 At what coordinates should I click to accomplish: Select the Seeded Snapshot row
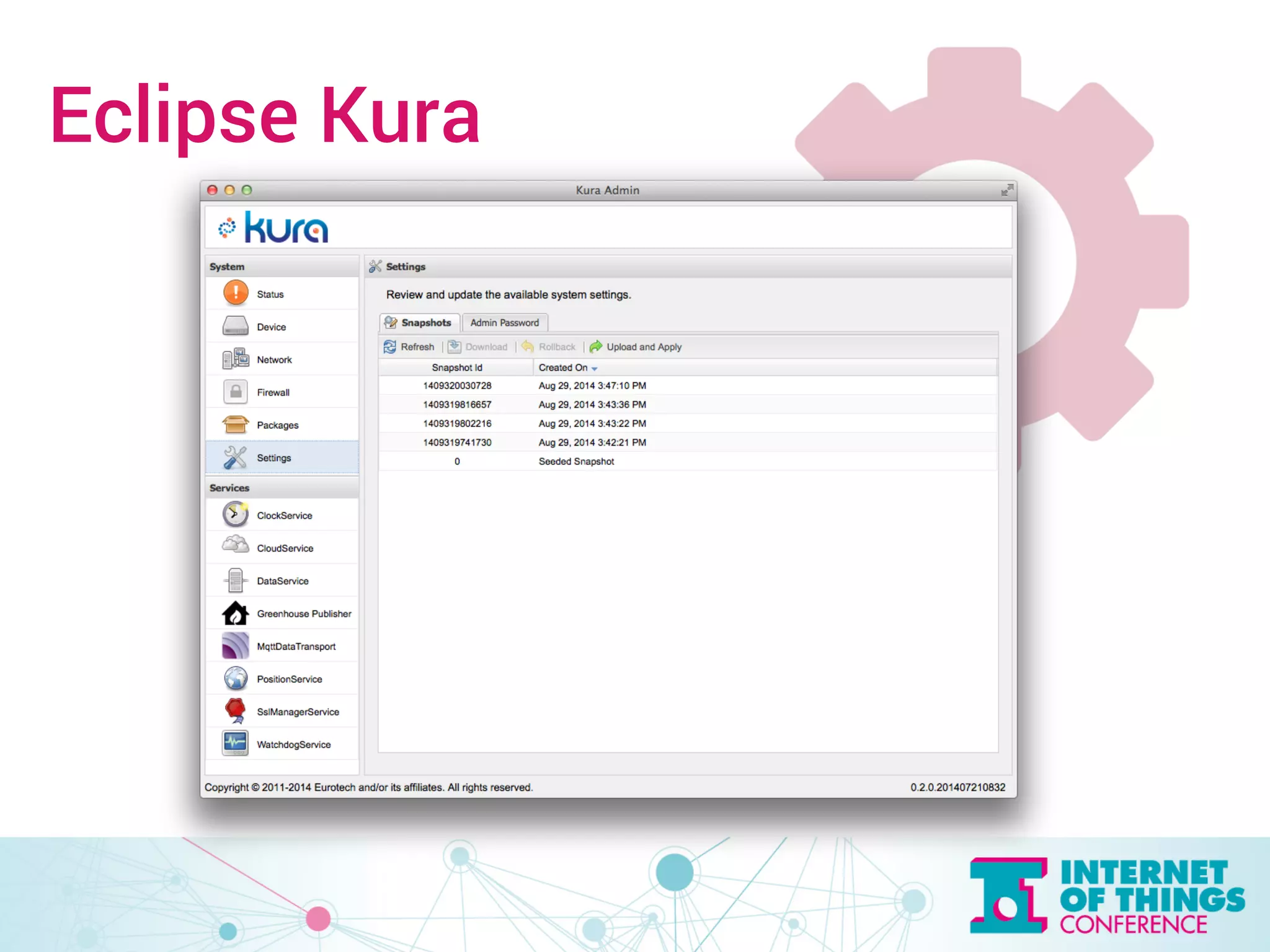(576, 462)
